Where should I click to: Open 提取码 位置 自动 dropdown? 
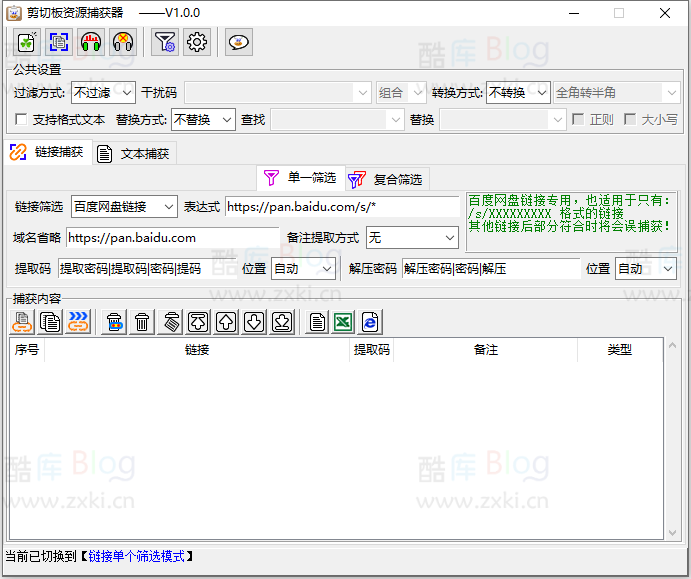click(x=303, y=269)
